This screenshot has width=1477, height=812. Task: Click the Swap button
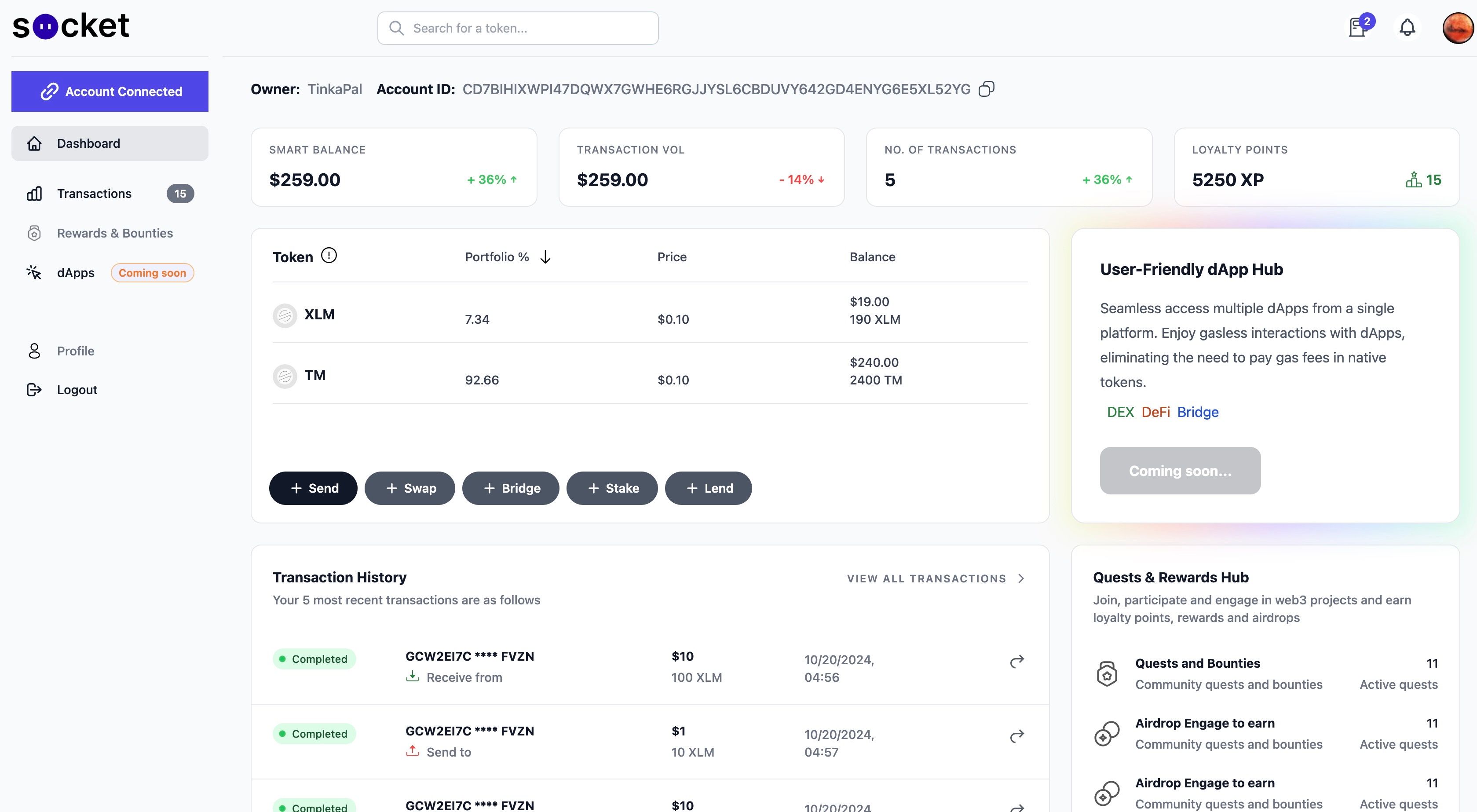pyautogui.click(x=410, y=488)
